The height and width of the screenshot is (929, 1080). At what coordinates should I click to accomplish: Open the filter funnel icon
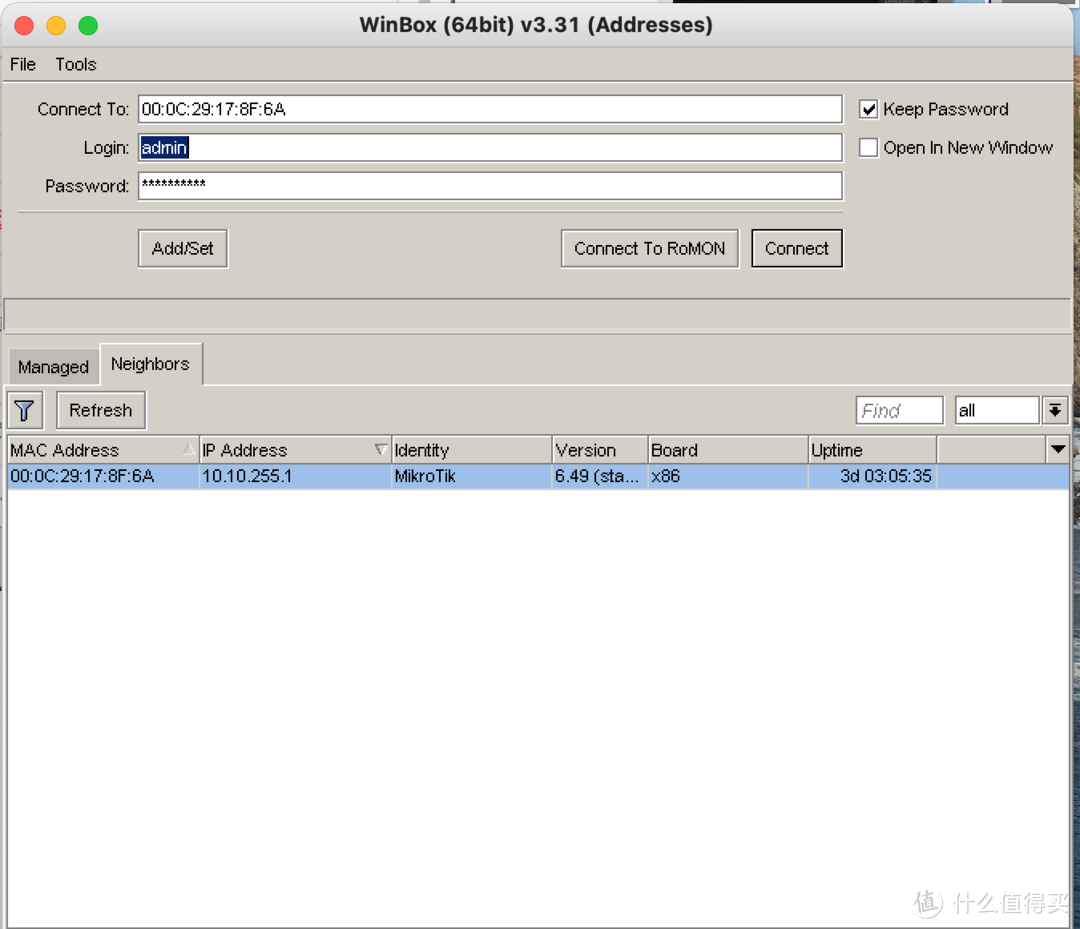click(x=25, y=410)
